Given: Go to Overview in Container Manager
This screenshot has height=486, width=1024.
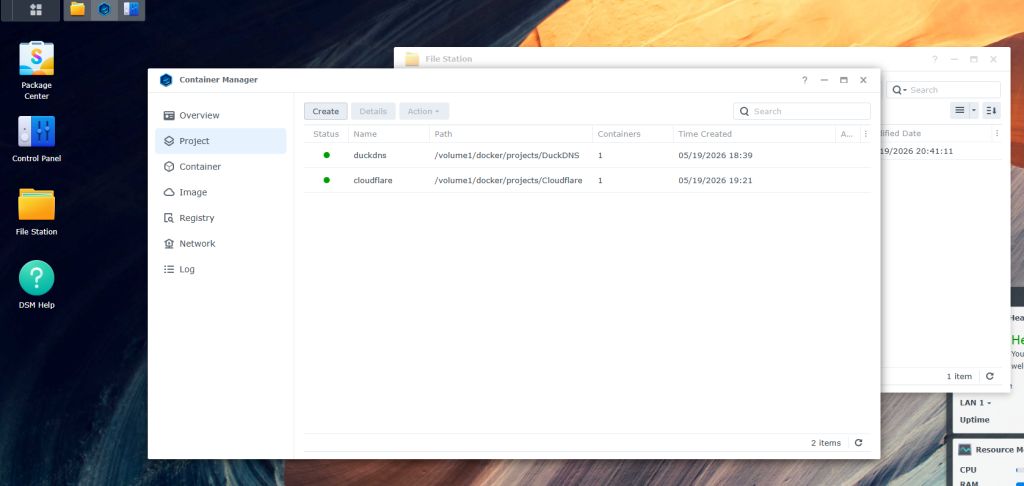Looking at the screenshot, I should [x=221, y=115].
